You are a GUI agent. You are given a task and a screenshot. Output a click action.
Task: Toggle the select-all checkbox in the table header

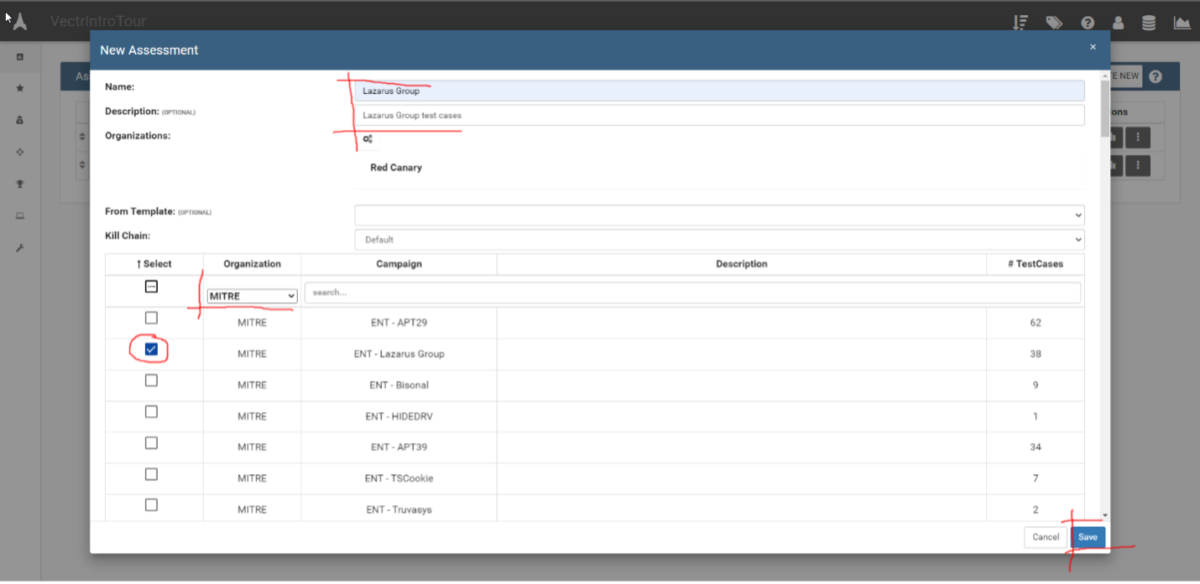(x=152, y=286)
